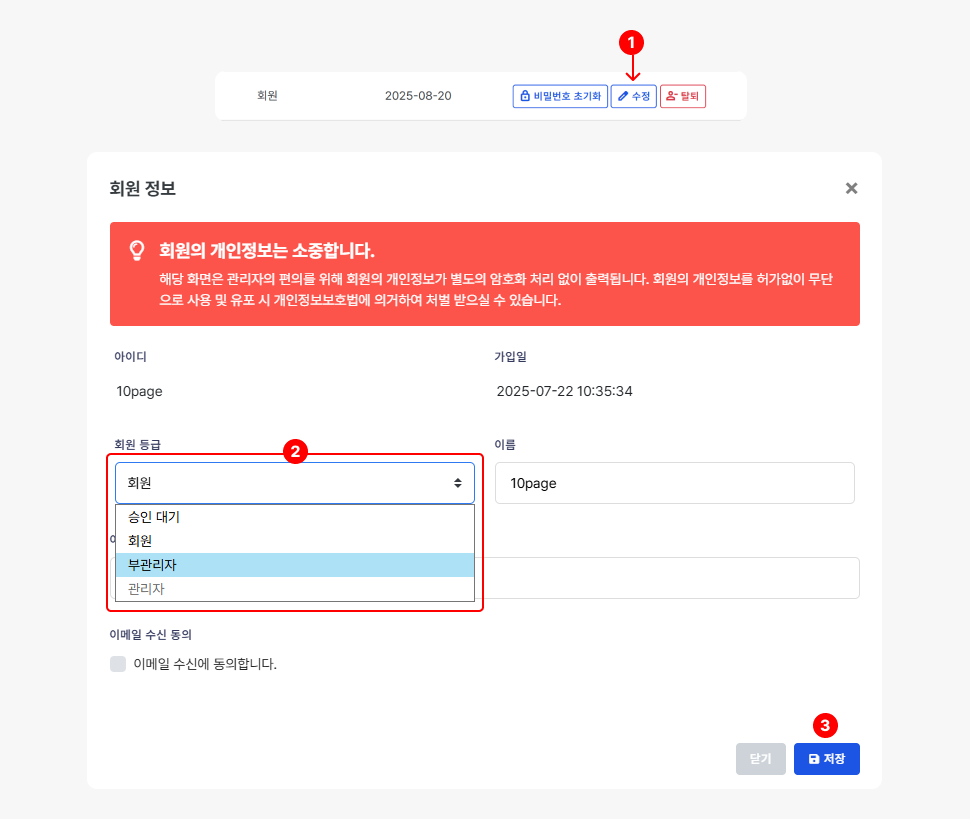
Task: Toggle the 이메일 수신에 동의합니다 checkbox
Action: [119, 664]
